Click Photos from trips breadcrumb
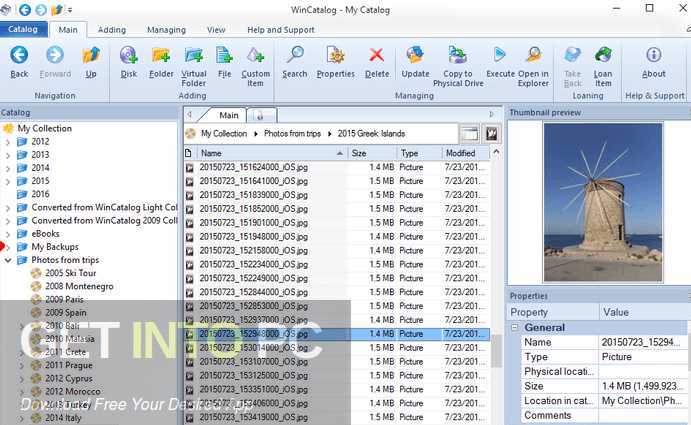Screen dimensions: 691x425 click(292, 134)
